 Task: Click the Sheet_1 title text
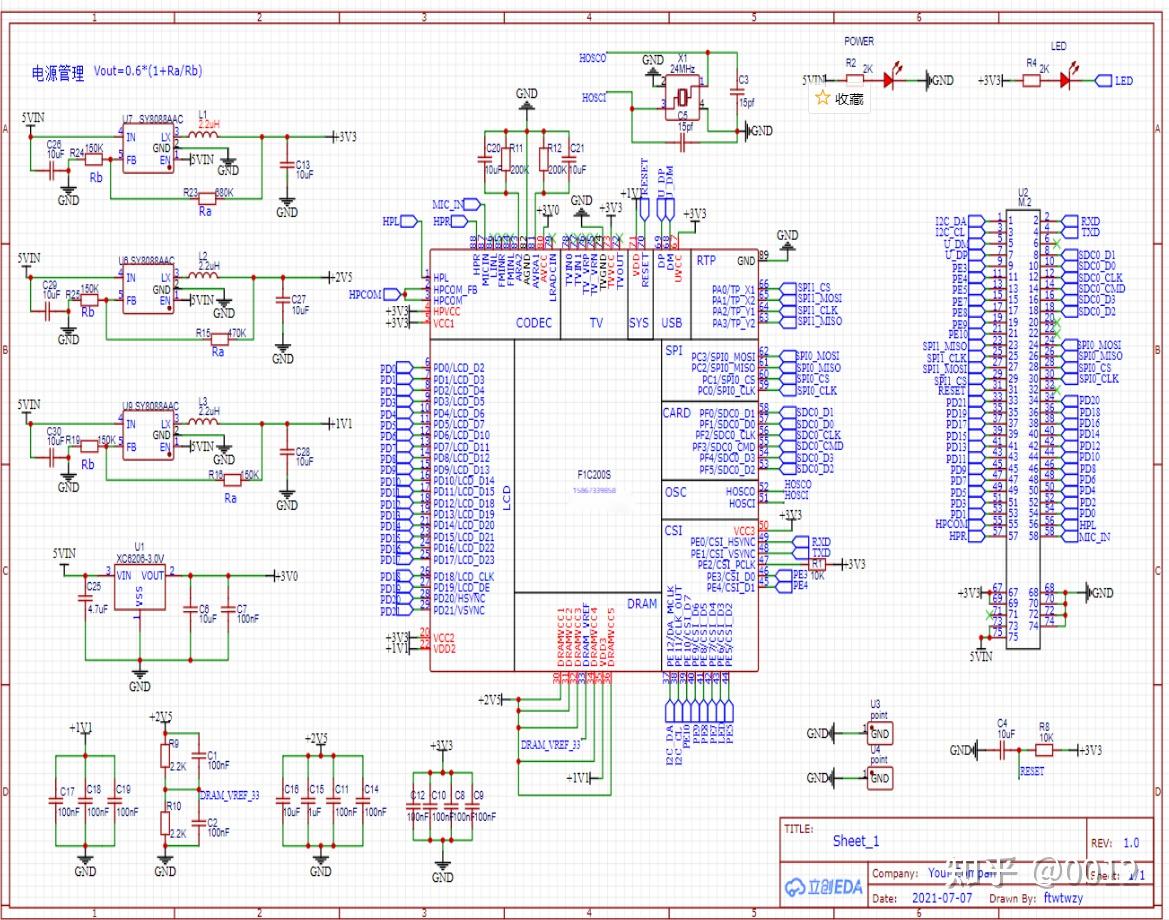(856, 841)
